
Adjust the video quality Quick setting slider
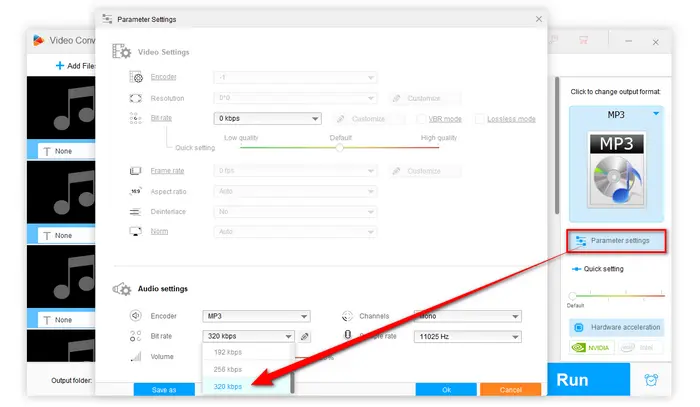[340, 147]
